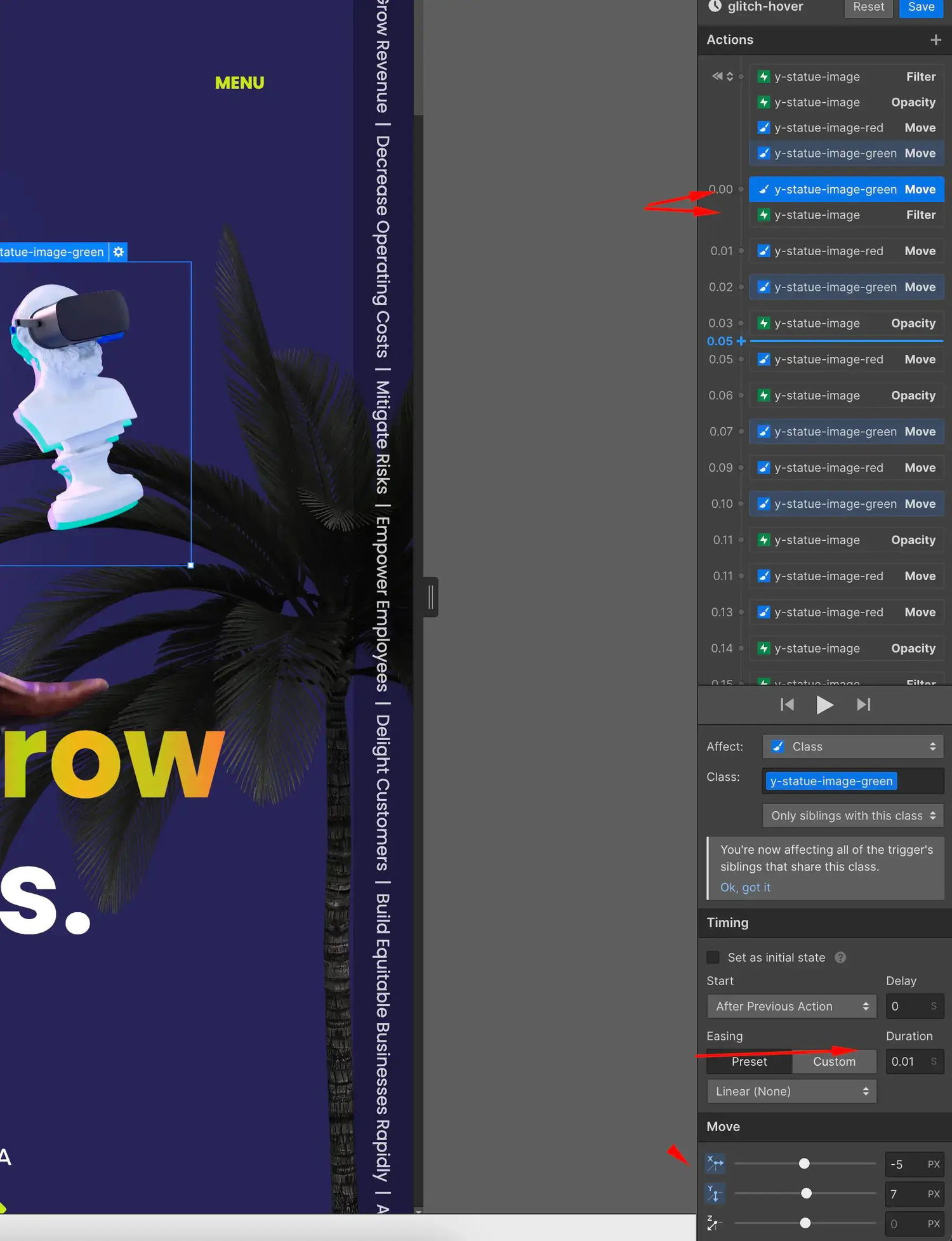Open settings gear on statue-image-green label
The height and width of the screenshot is (1241, 952).
point(119,252)
